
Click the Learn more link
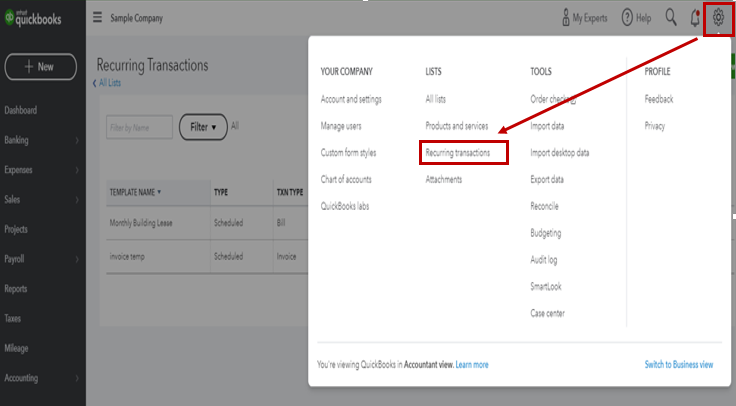tap(472, 365)
